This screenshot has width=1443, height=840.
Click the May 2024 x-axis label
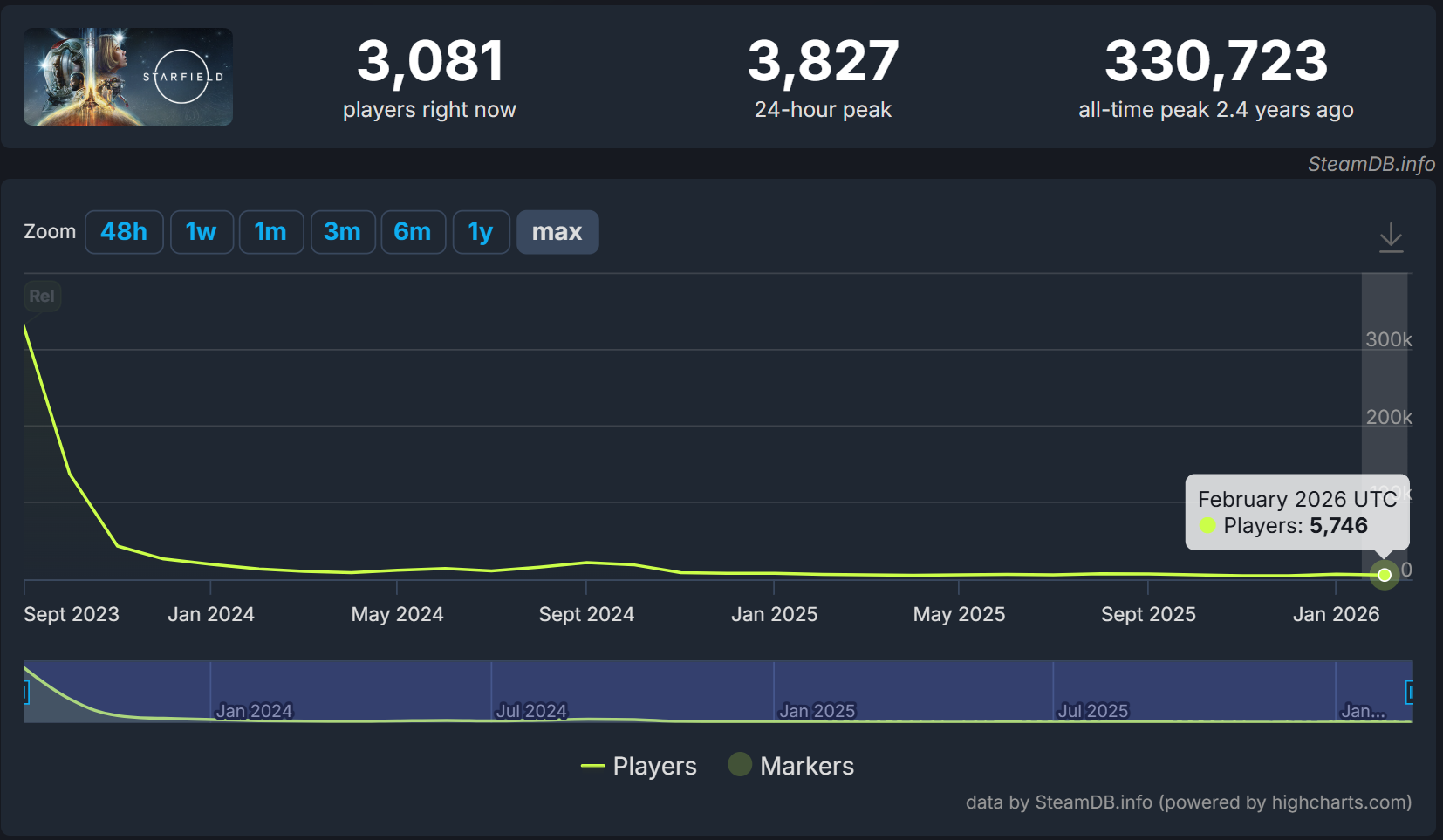pos(397,614)
